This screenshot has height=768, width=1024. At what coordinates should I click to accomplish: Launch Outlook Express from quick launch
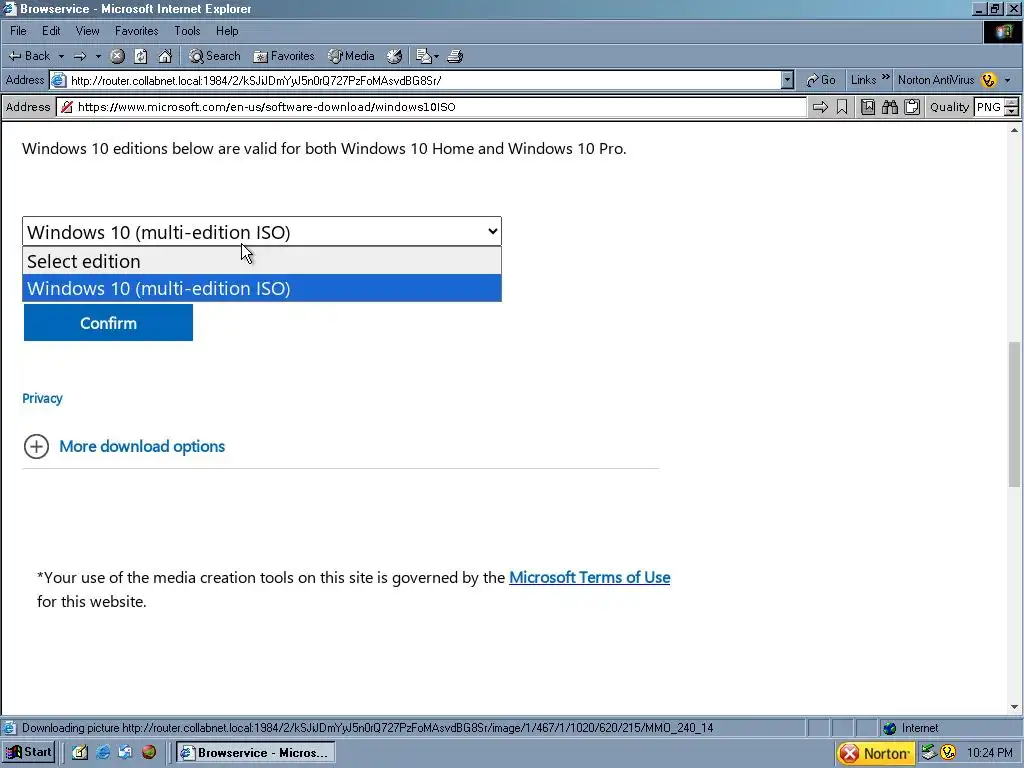point(125,752)
